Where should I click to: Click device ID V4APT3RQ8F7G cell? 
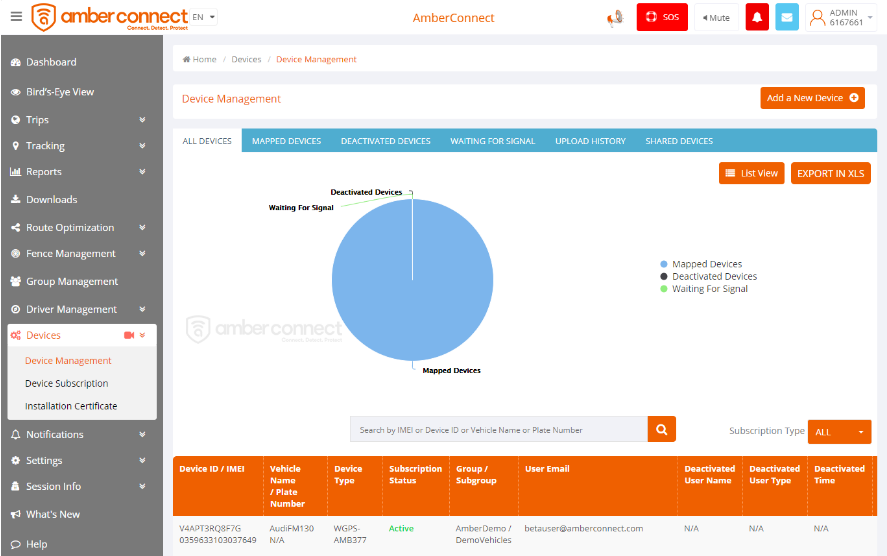[210, 528]
